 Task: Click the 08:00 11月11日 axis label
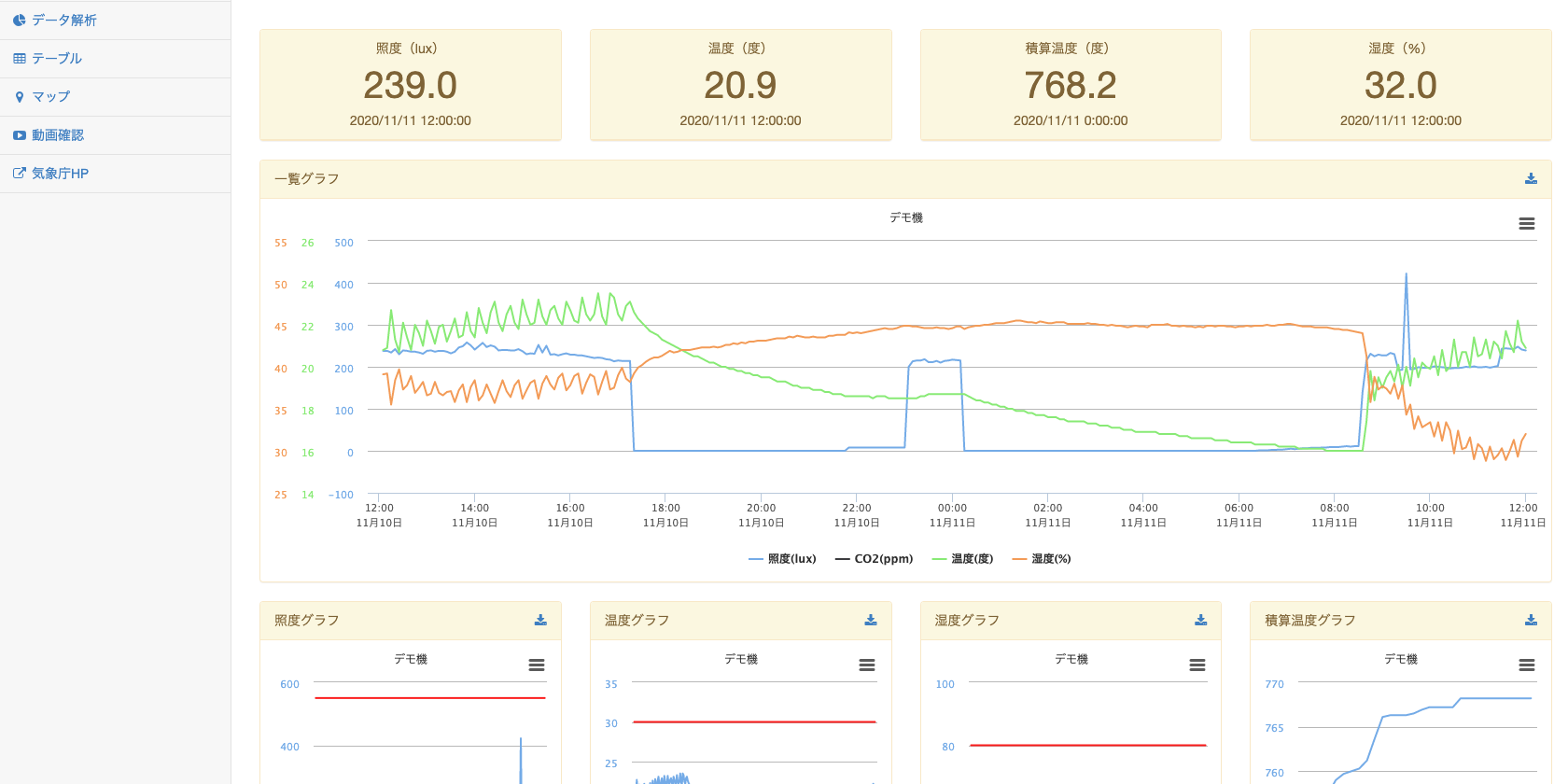(x=1335, y=515)
